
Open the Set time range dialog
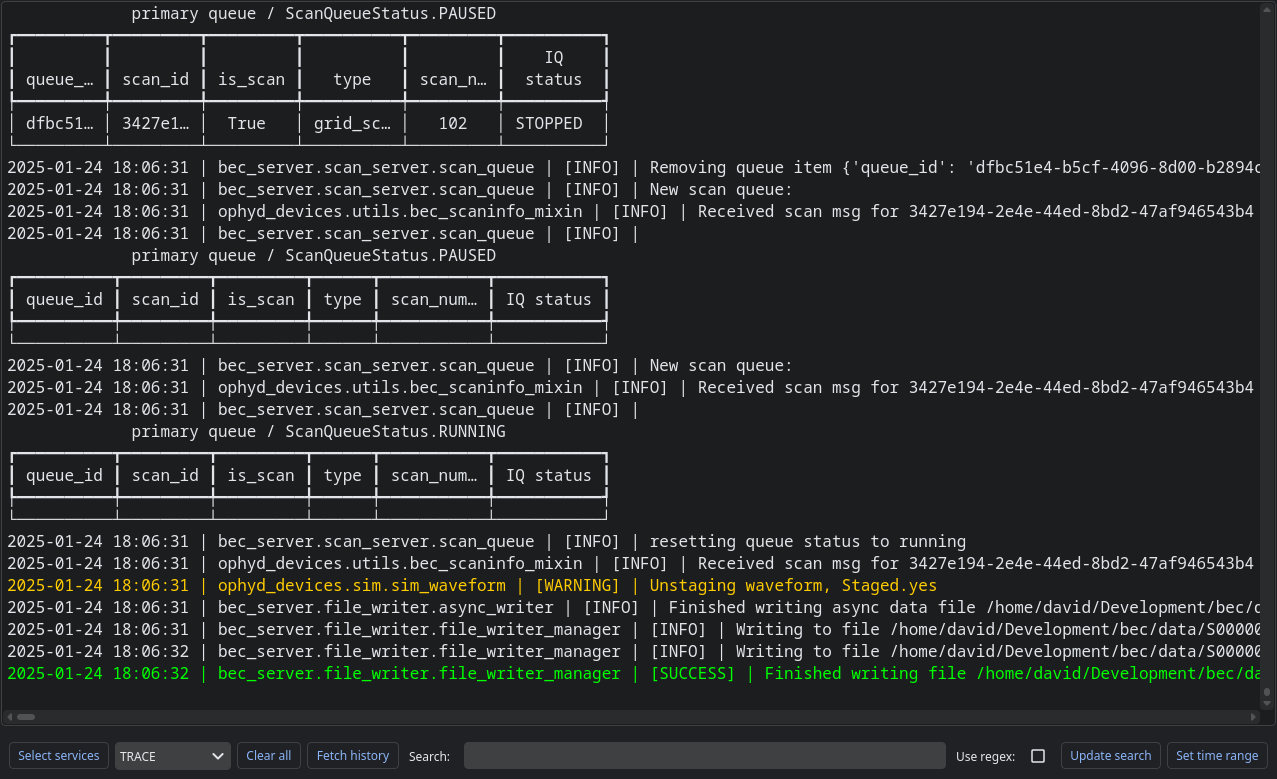pos(1217,756)
